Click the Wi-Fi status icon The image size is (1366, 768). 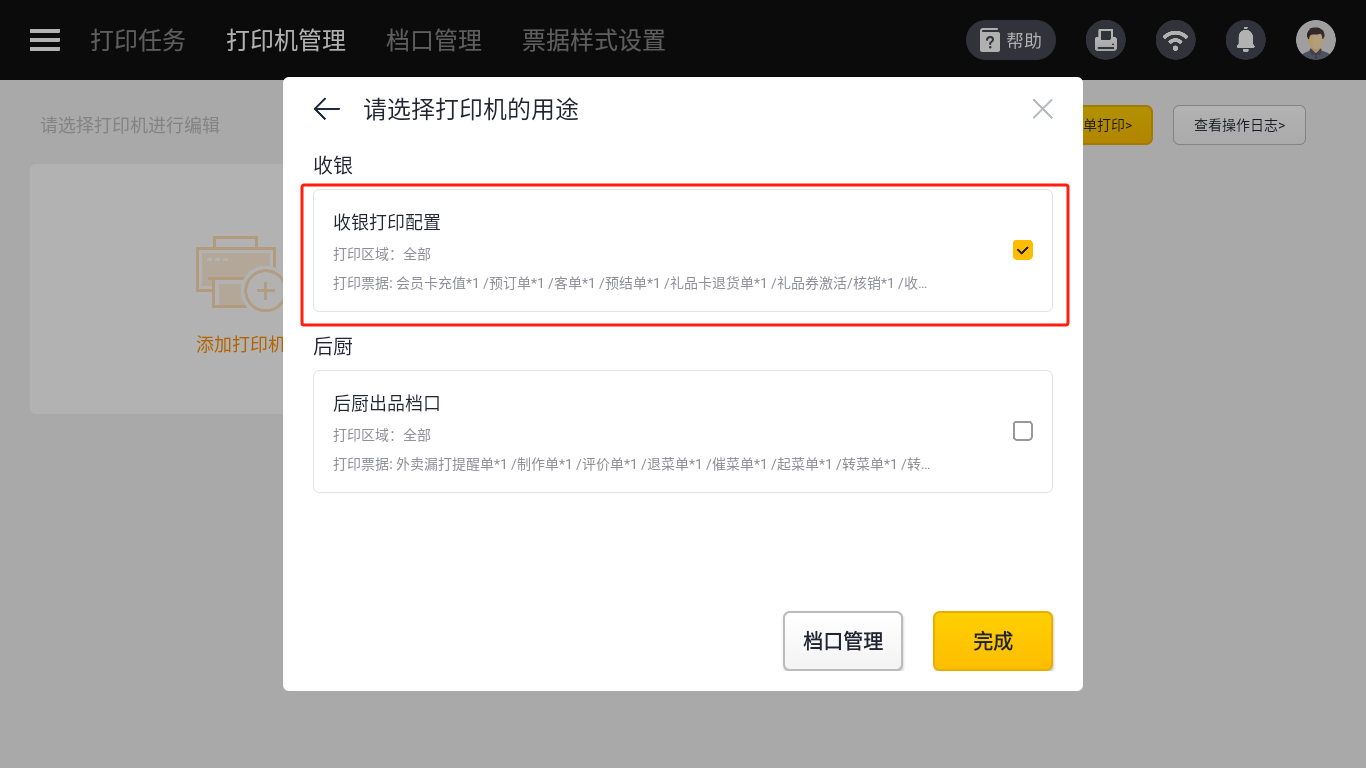click(x=1175, y=40)
